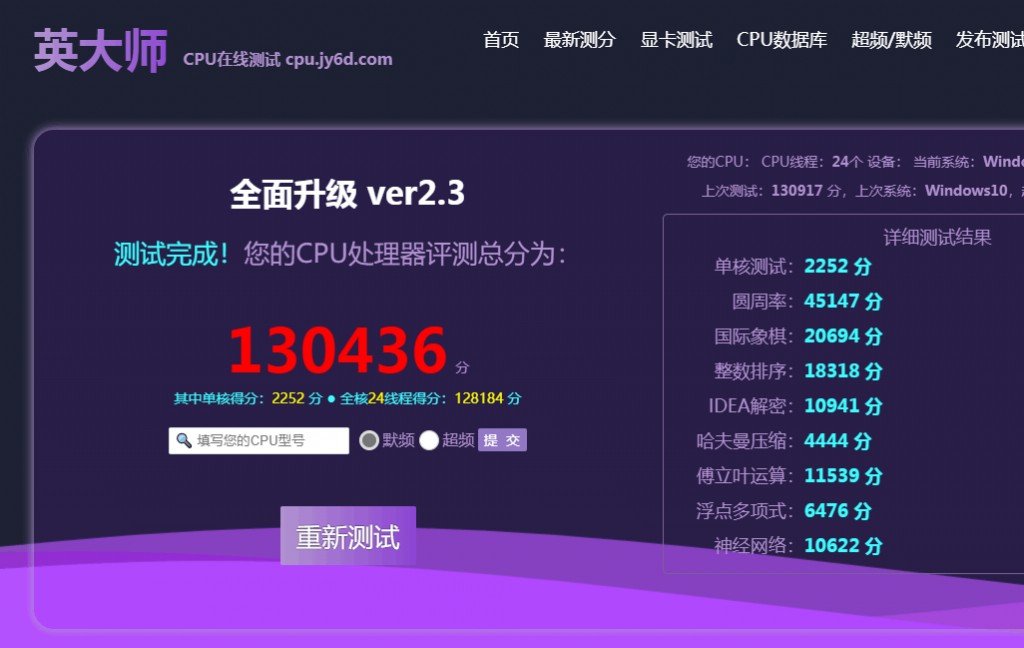
Task: Open the CPU数据库 menu item
Action: [782, 40]
